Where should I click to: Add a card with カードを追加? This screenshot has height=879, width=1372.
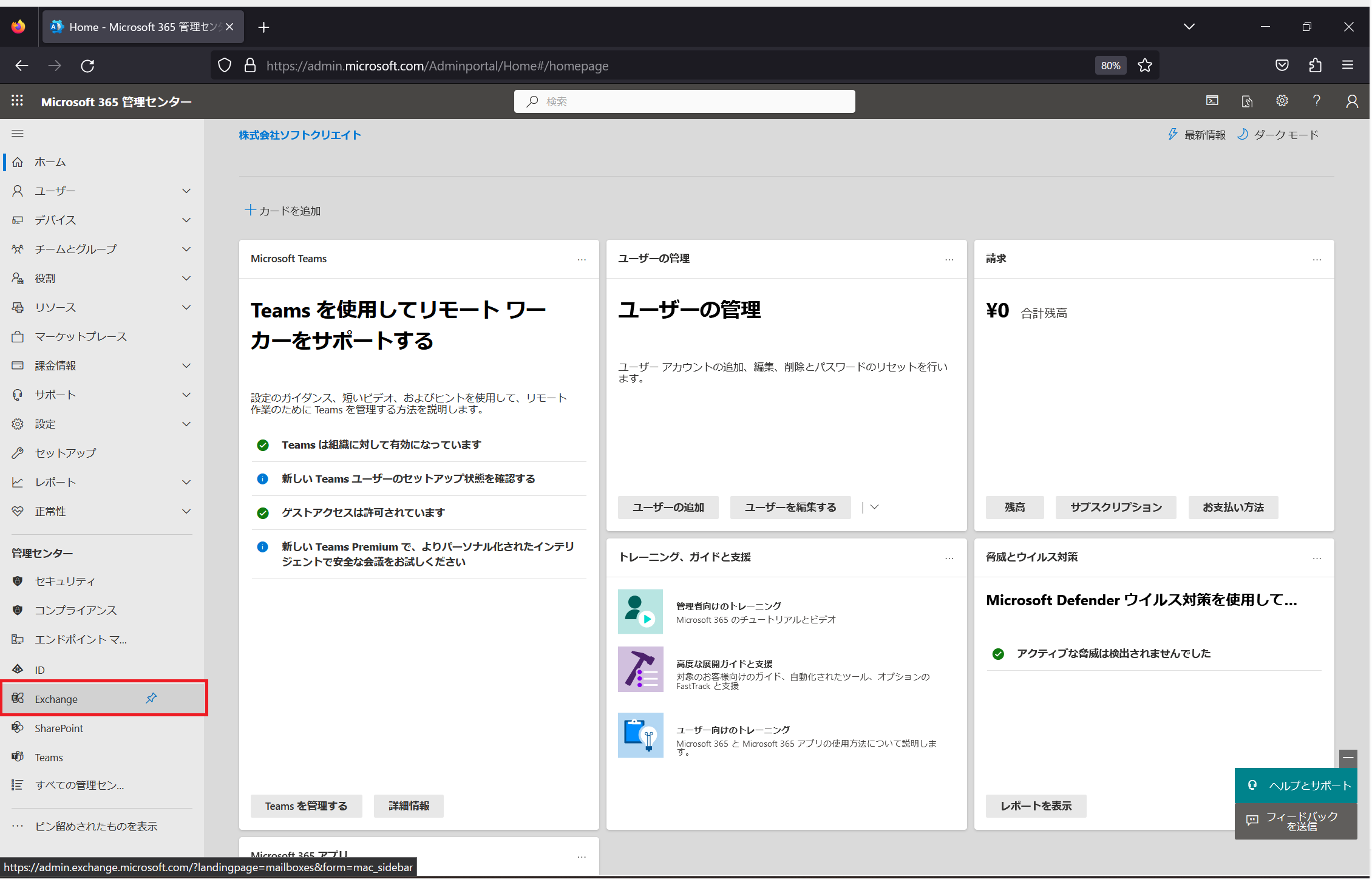(283, 211)
